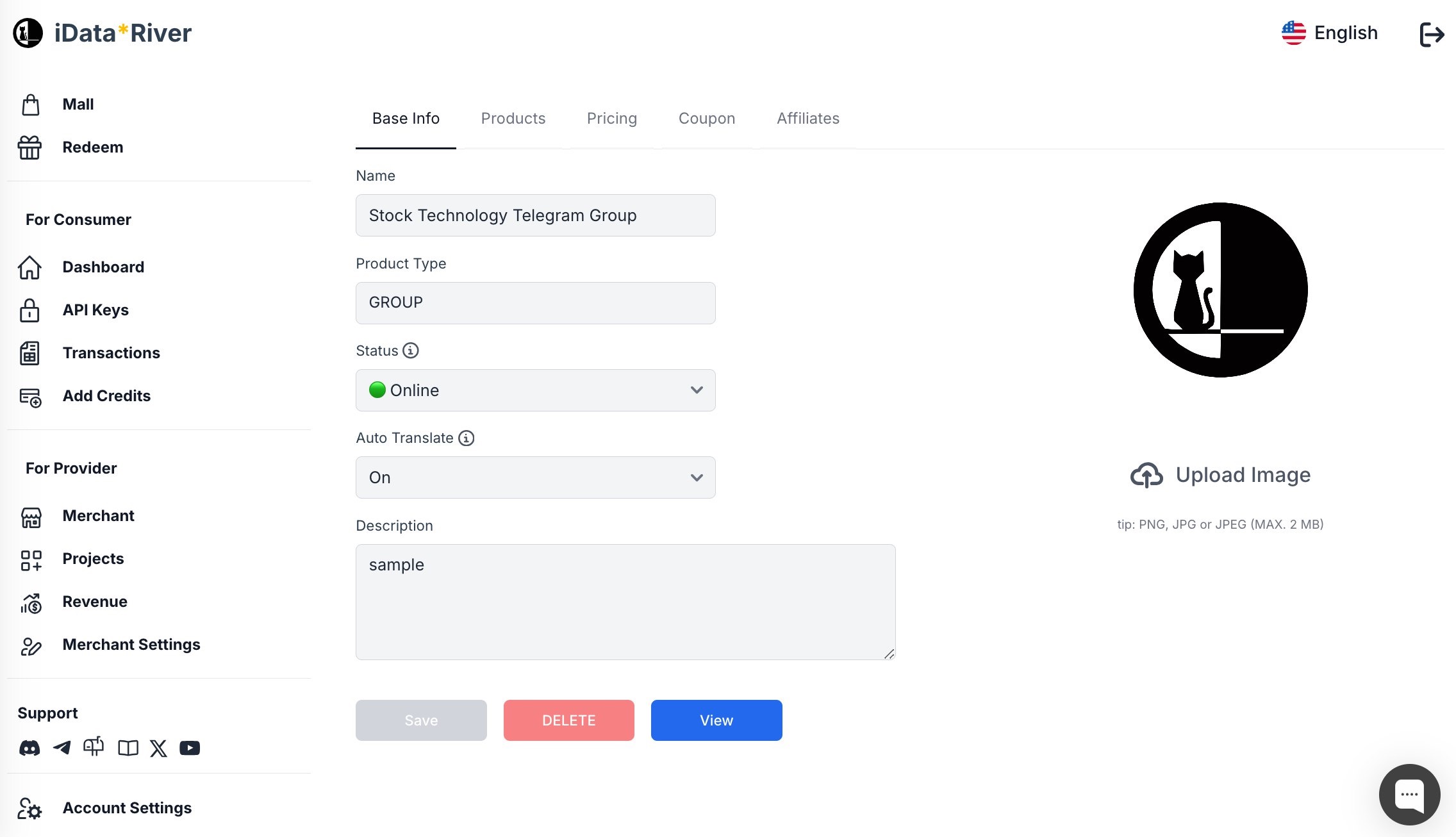The height and width of the screenshot is (837, 1456).
Task: Expand the Auto Translate dropdown
Action: coord(535,478)
